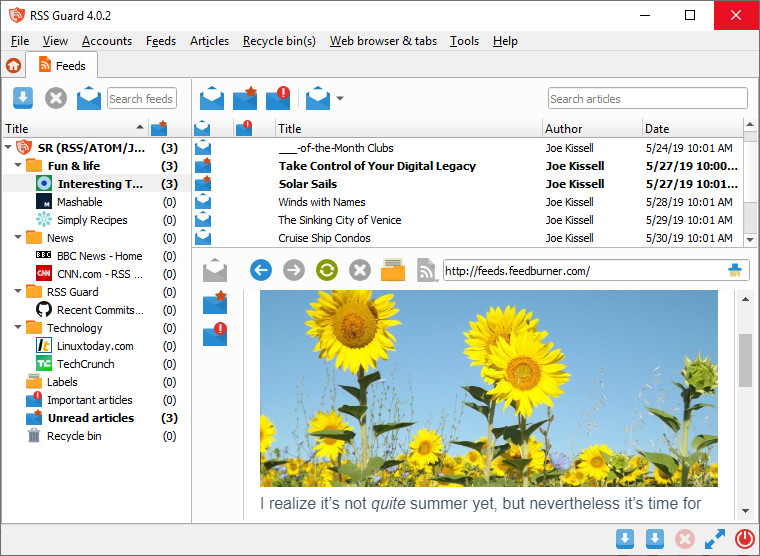This screenshot has height=556, width=760.
Task: Open the Tools menu
Action: [x=464, y=41]
